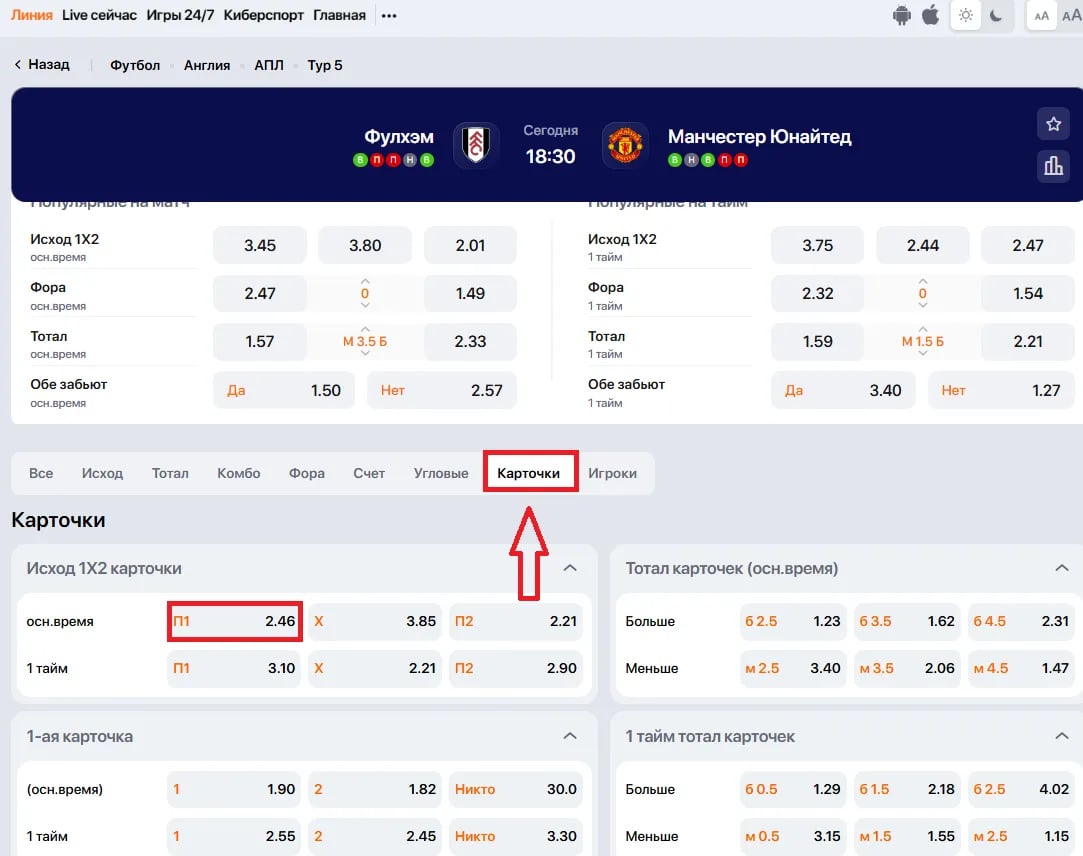Switch to the Тотал tab
The height and width of the screenshot is (856, 1083).
(x=170, y=473)
